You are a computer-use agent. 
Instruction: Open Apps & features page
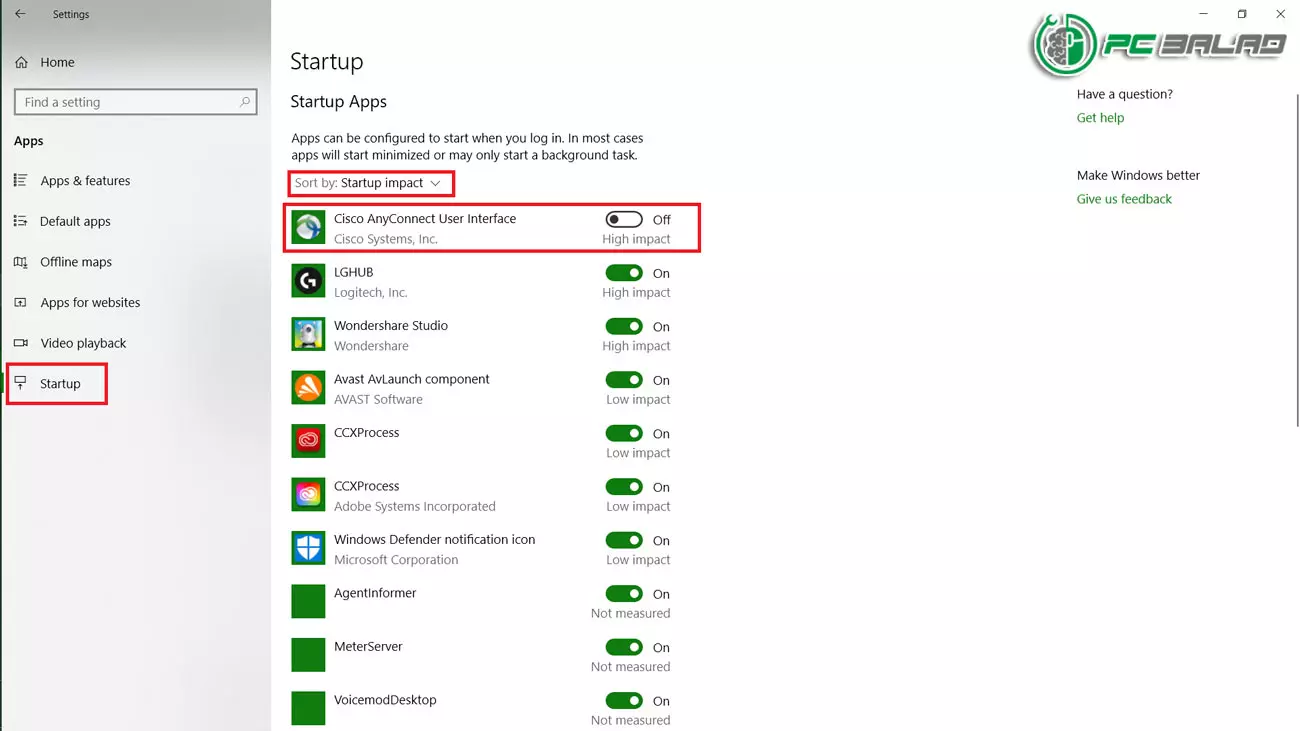click(85, 181)
